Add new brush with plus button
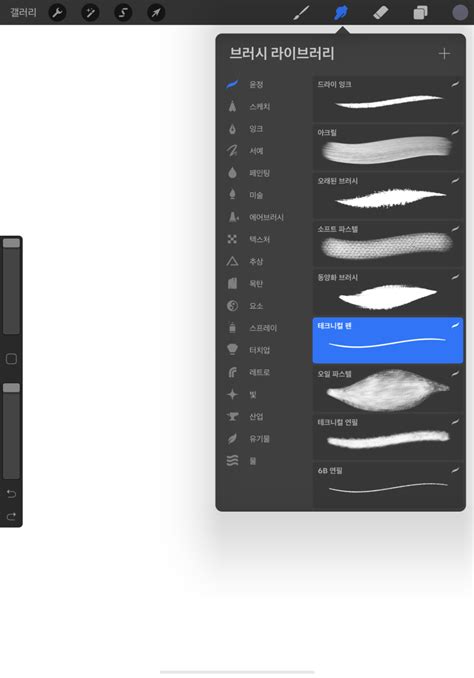 444,54
